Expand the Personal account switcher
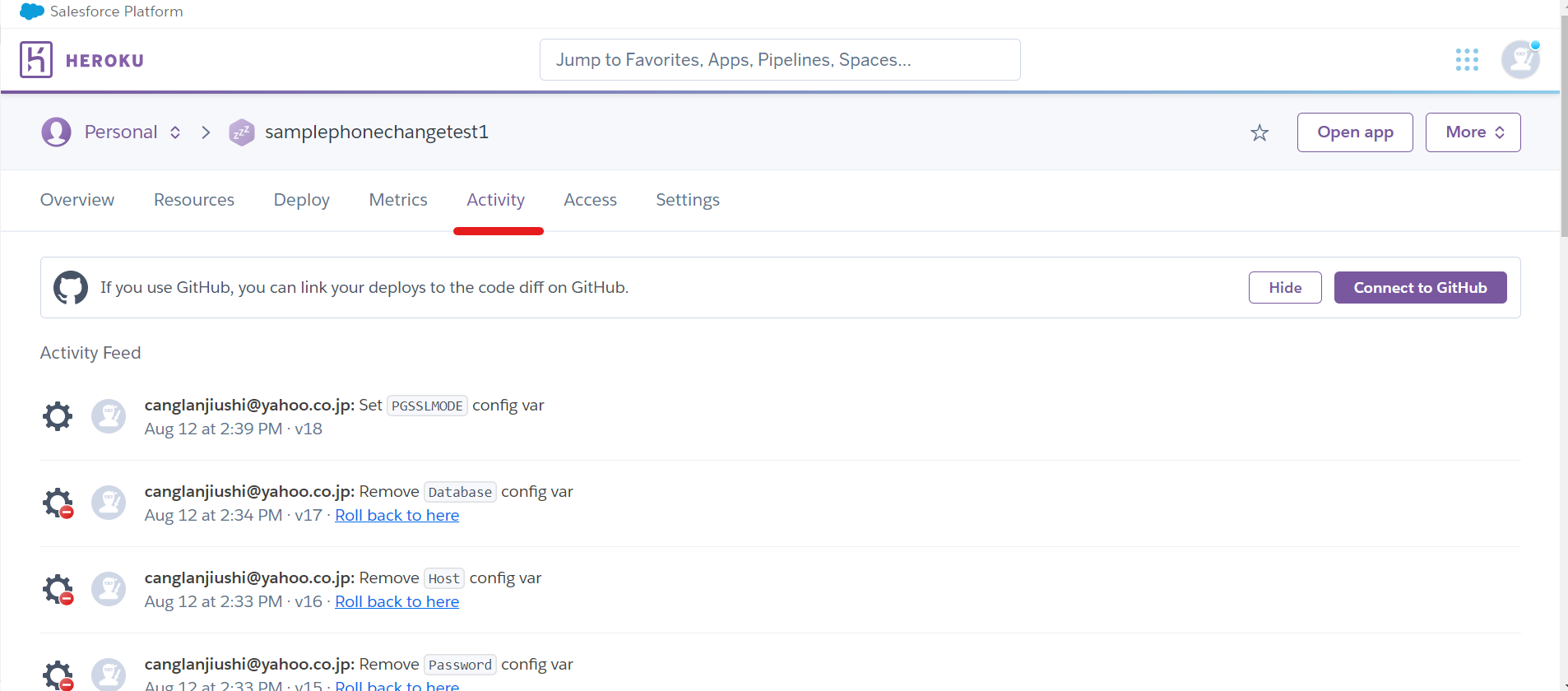Screen dimensions: 1568x691 coord(175,132)
